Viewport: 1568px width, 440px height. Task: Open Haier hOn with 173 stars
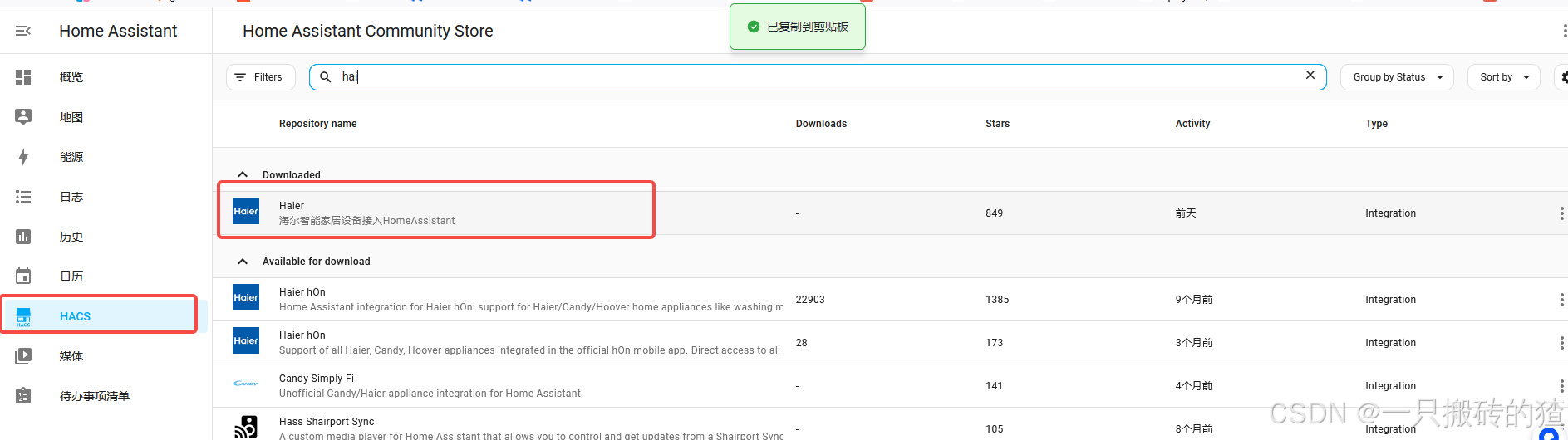890,343
